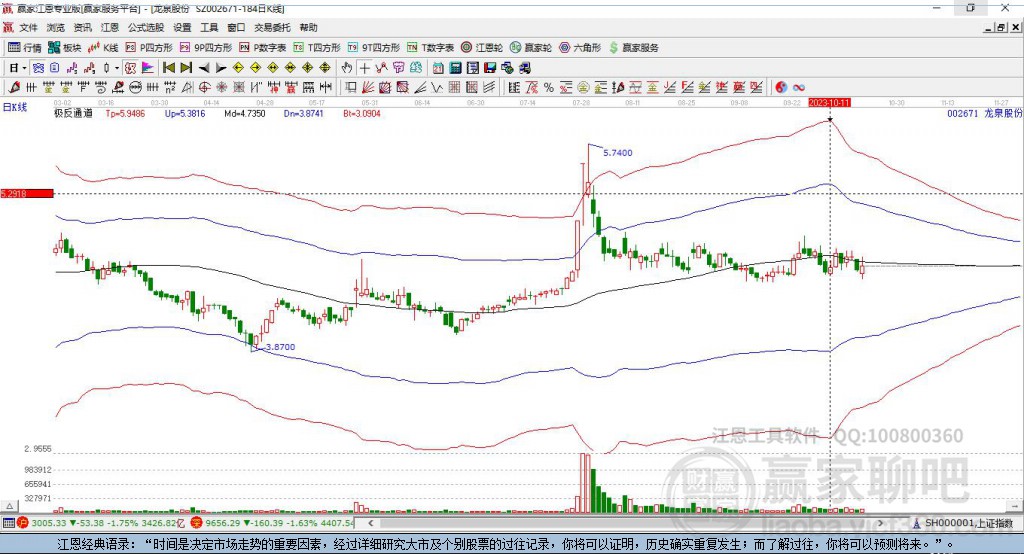Screen dimensions: 1024x554
Task: Click the 日K线 period label
Action: pyautogui.click(x=14, y=107)
